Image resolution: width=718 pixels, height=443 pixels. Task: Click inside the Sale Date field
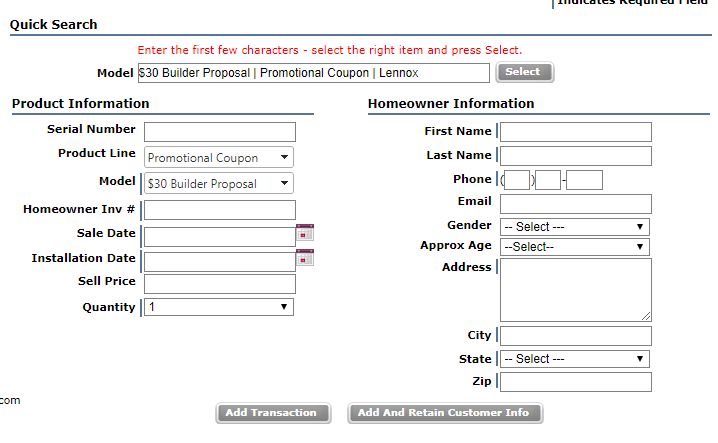pos(220,237)
